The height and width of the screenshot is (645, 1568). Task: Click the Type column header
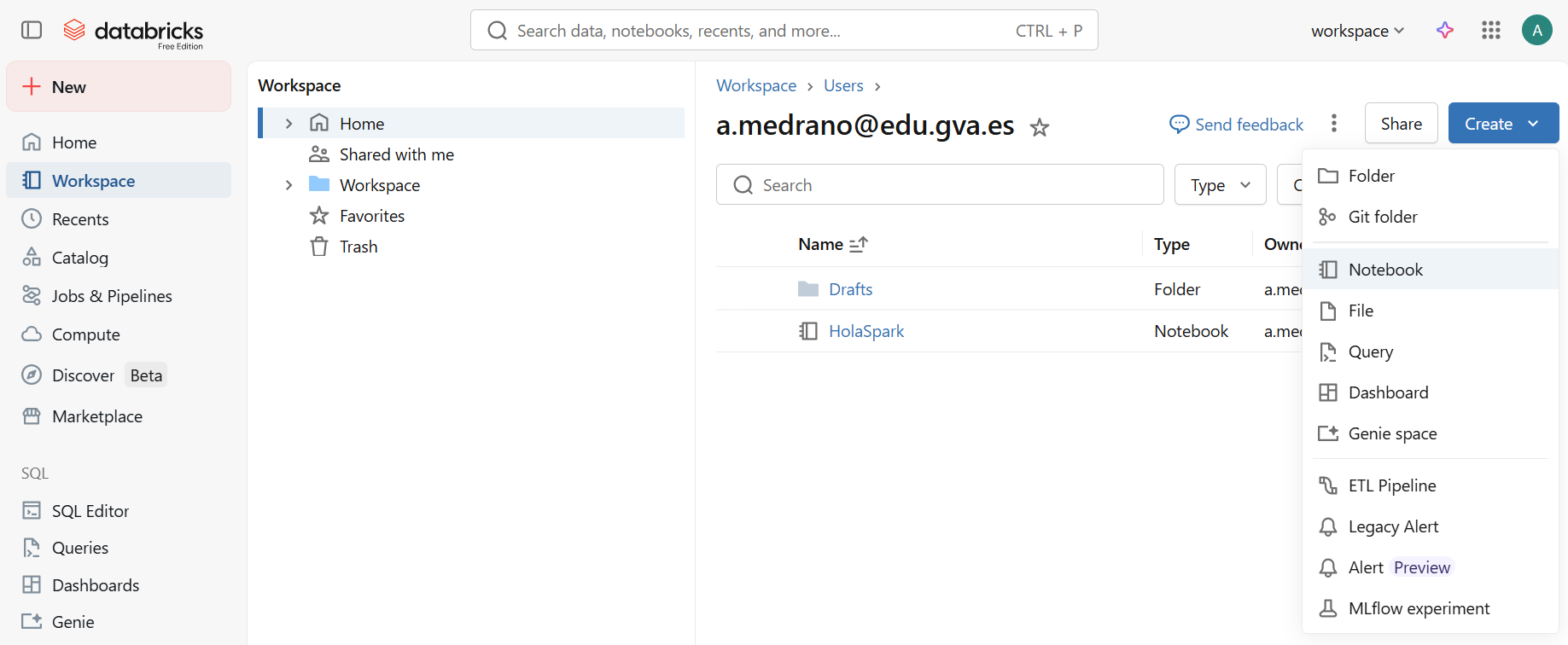[x=1172, y=244]
